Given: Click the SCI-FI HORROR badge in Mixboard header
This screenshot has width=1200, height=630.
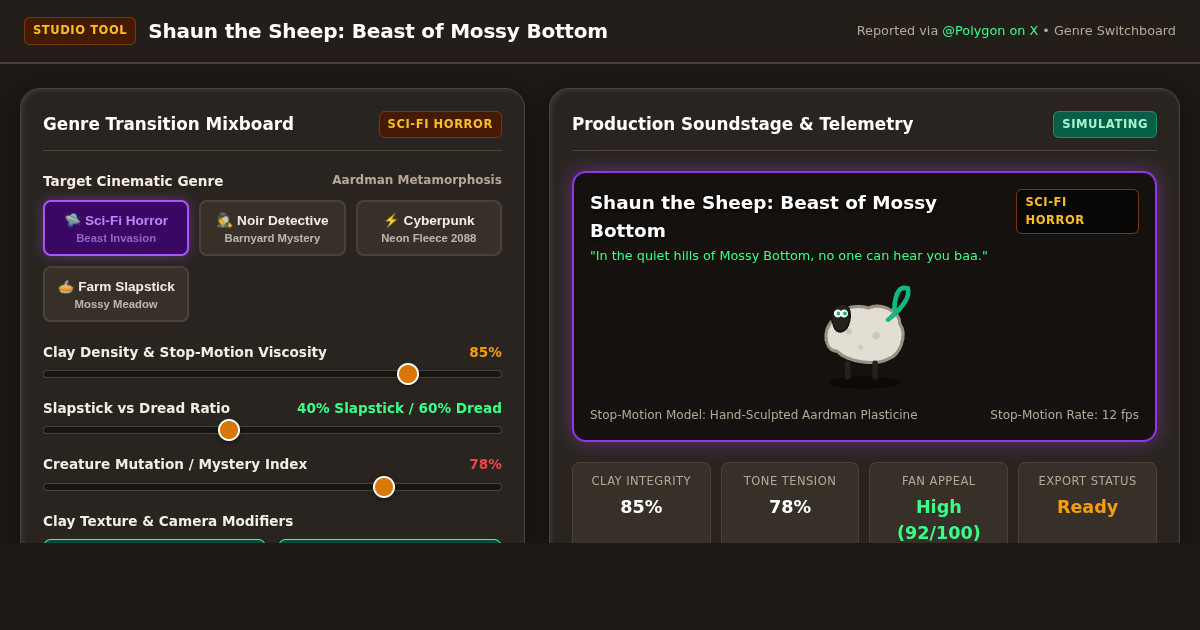Looking at the screenshot, I should (x=440, y=125).
